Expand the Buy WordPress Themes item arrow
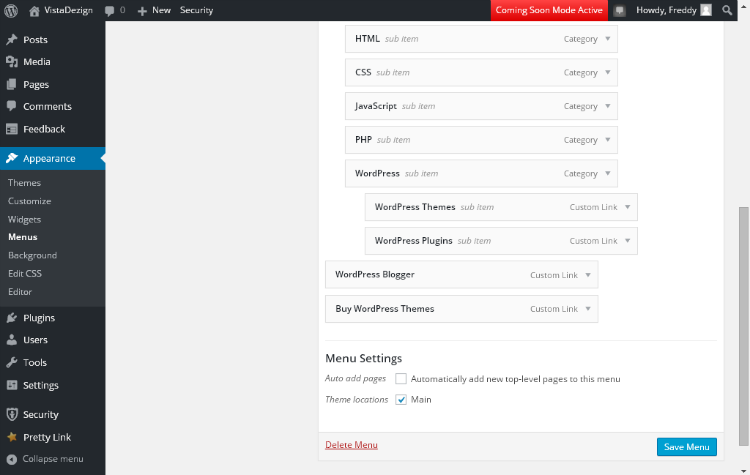The image size is (750, 475). point(588,309)
